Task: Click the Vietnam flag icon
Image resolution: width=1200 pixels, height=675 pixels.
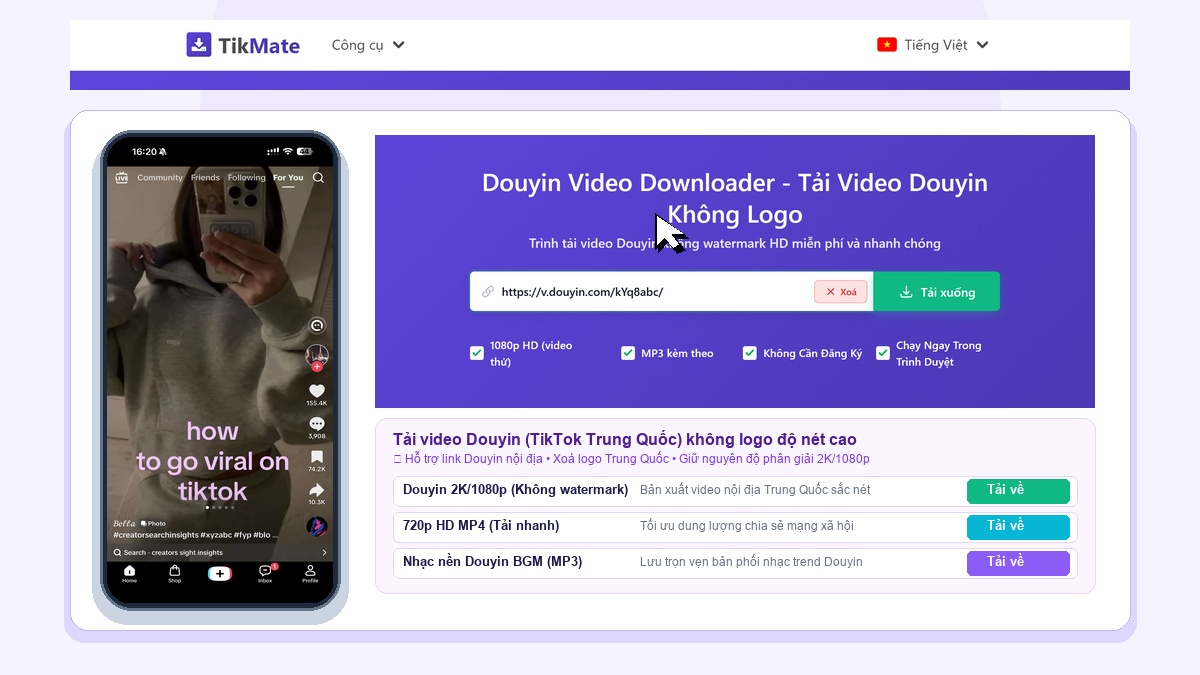Action: (886, 45)
